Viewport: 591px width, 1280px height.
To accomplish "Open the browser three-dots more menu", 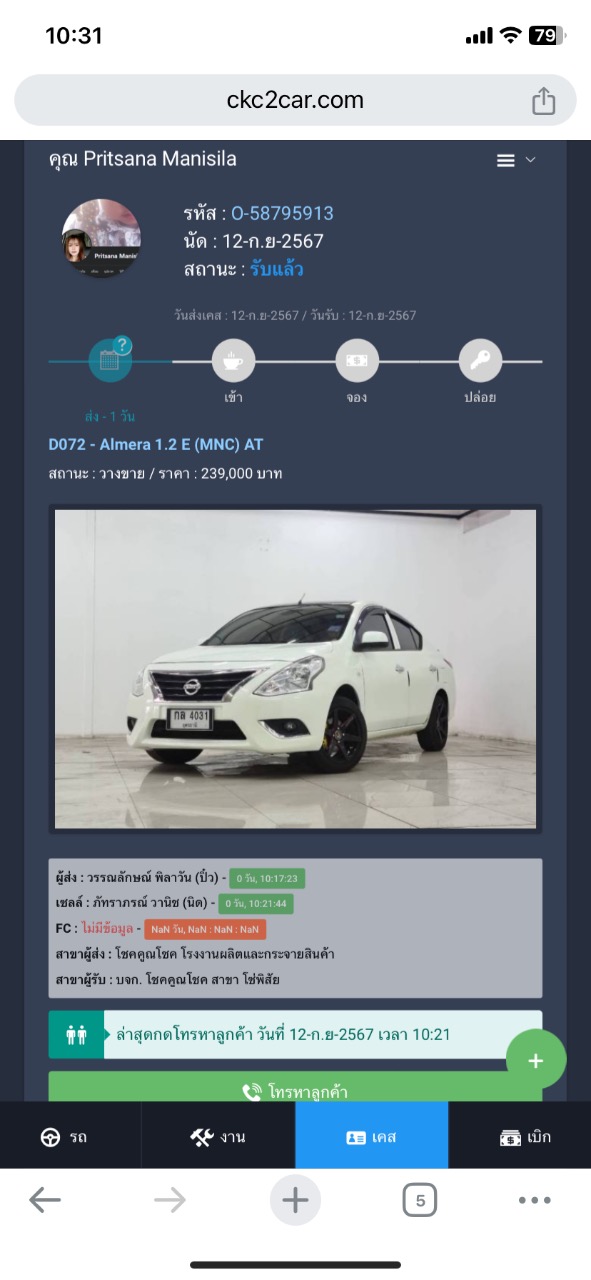I will pos(535,1200).
